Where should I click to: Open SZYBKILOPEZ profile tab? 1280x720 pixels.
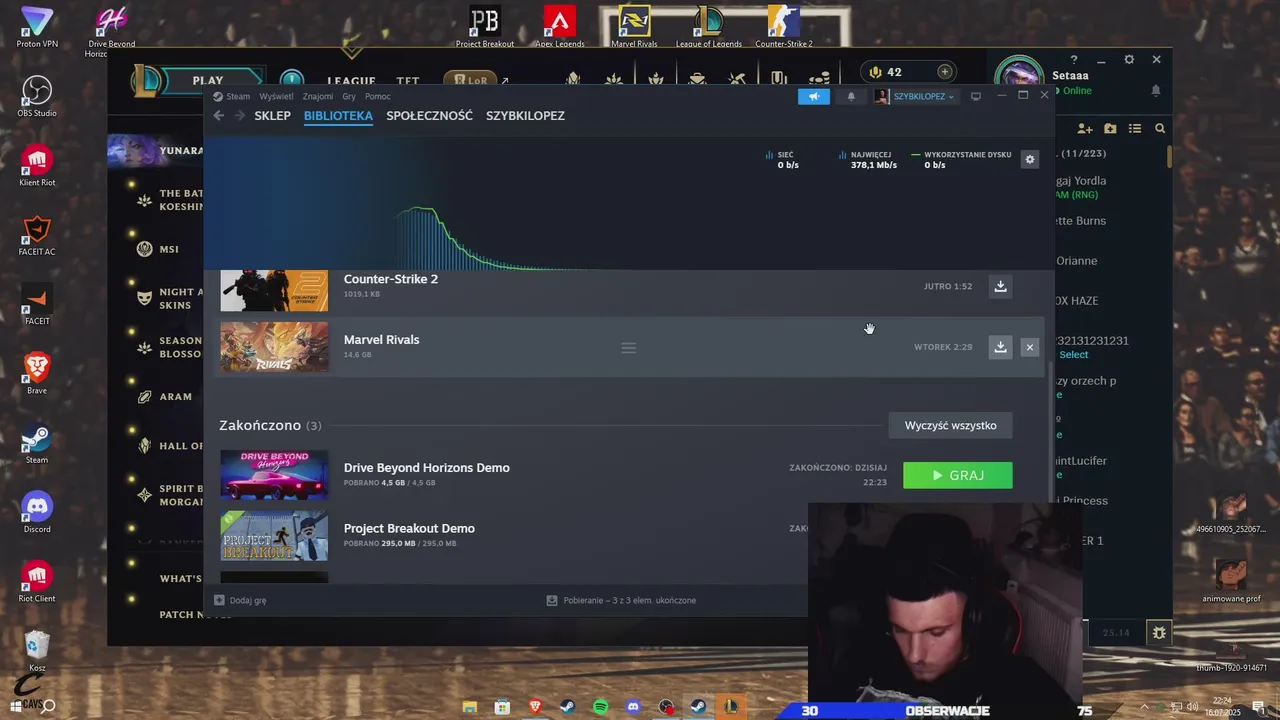point(525,116)
